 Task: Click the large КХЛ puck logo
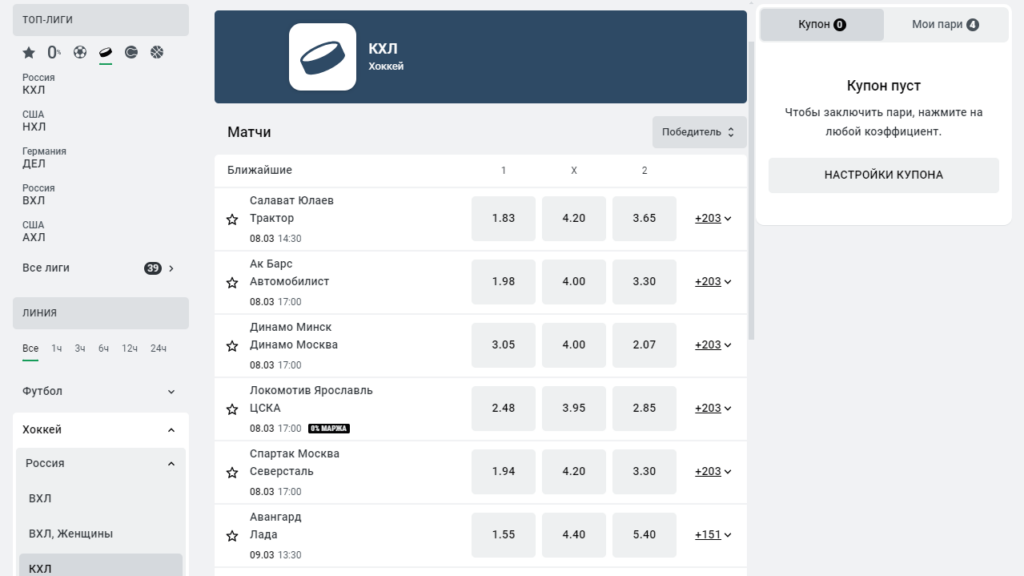pyautogui.click(x=323, y=57)
